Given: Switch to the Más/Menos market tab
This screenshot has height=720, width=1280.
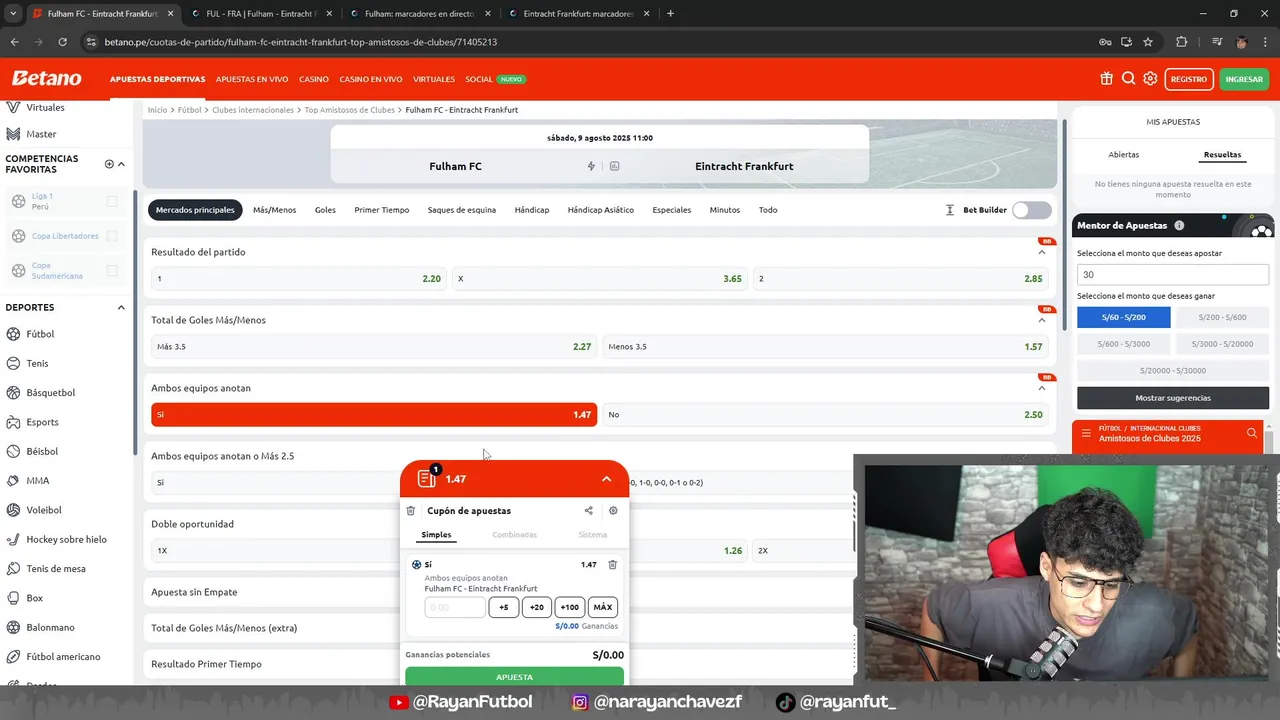Looking at the screenshot, I should click(274, 210).
